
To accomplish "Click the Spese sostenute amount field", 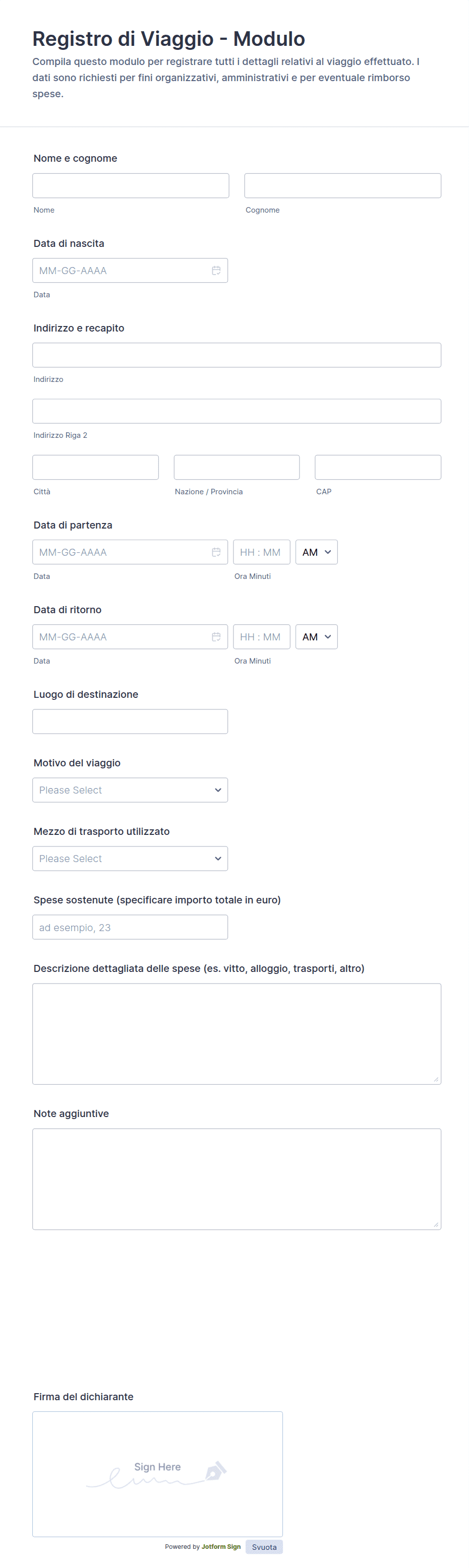I will 130,927.
